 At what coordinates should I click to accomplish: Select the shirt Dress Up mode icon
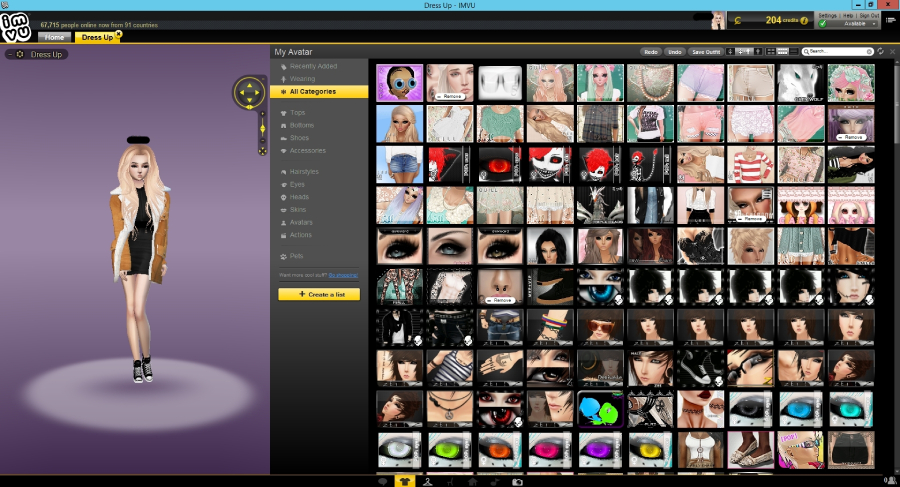pyautogui.click(x=405, y=481)
